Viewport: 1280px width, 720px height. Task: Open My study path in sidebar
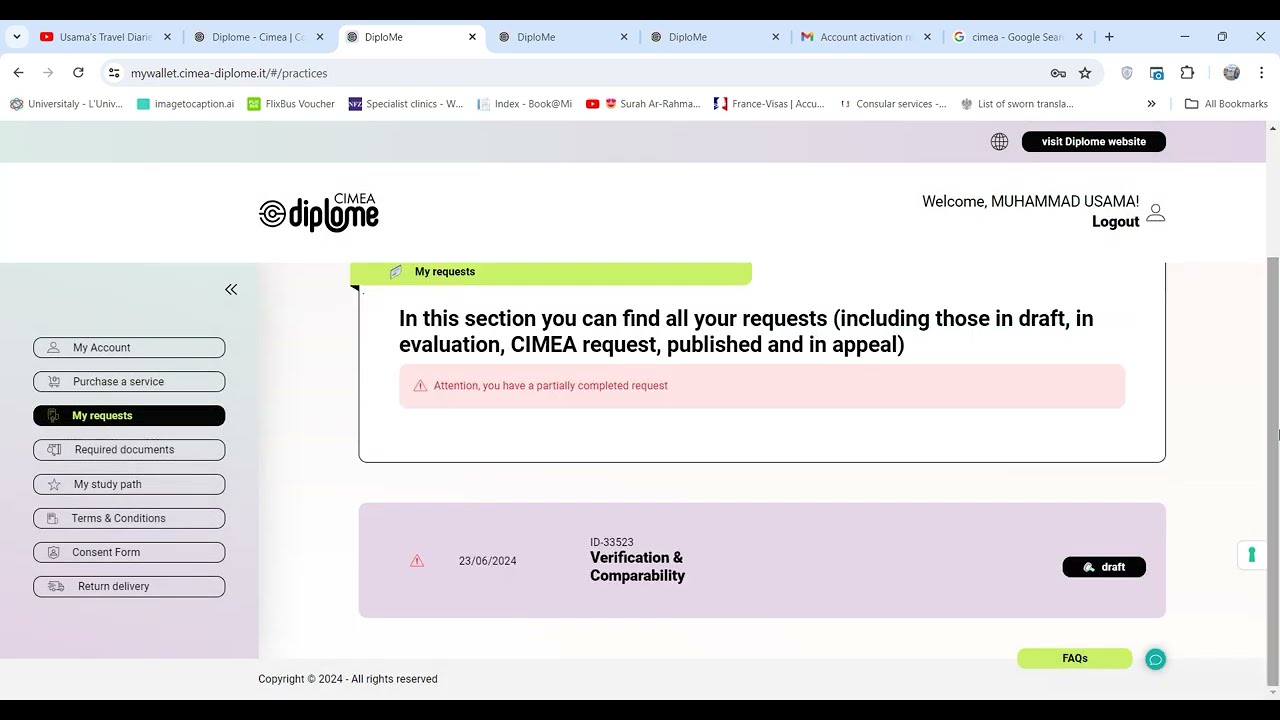click(129, 484)
